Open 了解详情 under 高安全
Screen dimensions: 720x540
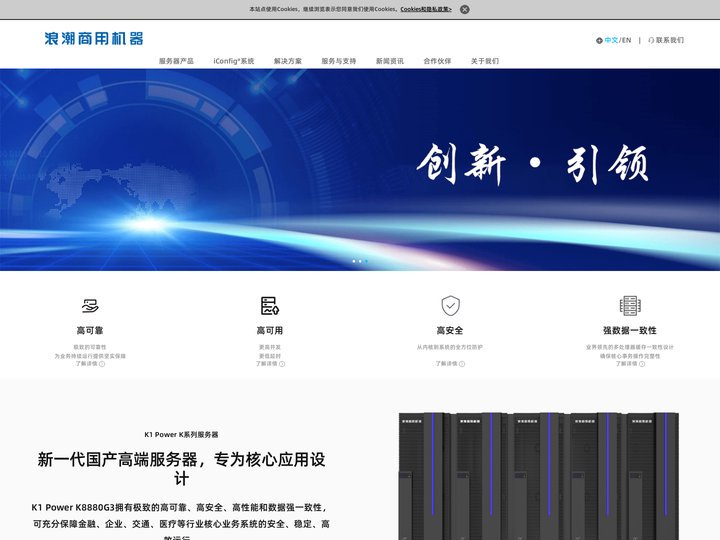[x=450, y=364]
